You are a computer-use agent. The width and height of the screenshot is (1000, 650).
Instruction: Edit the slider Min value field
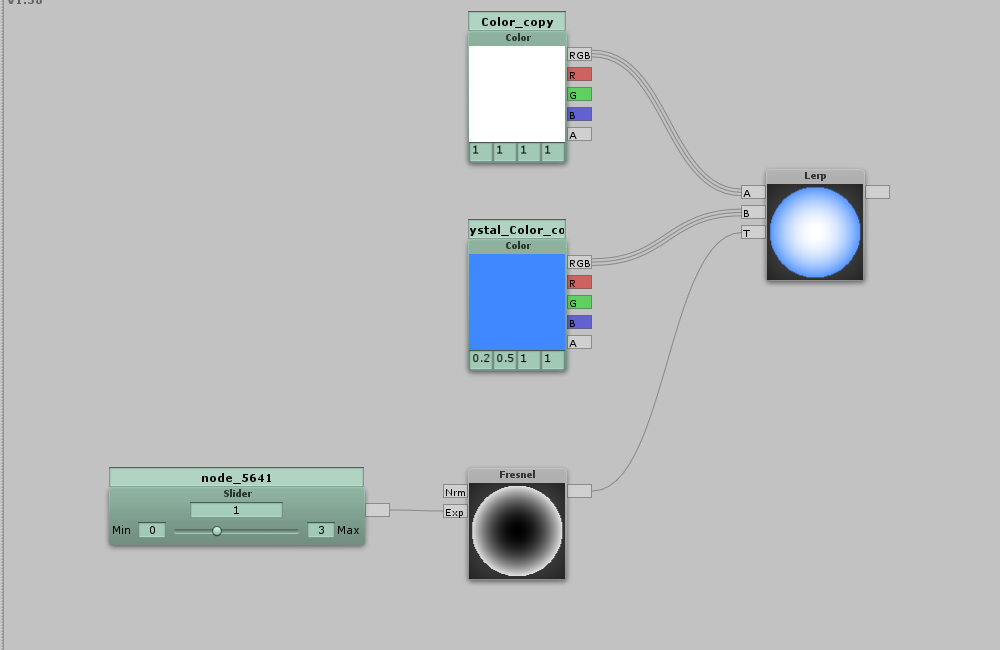[152, 530]
